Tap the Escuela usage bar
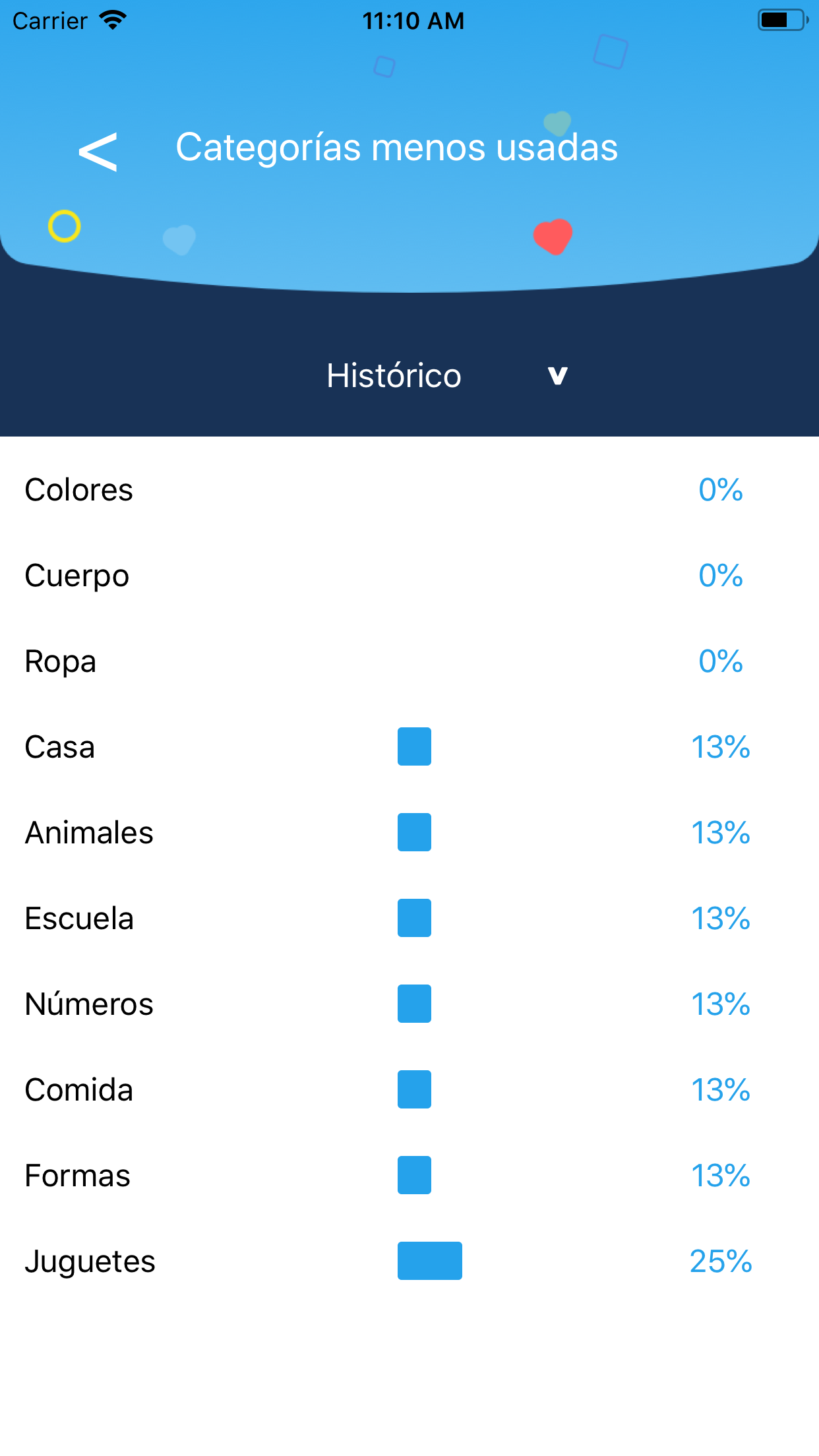 (414, 918)
